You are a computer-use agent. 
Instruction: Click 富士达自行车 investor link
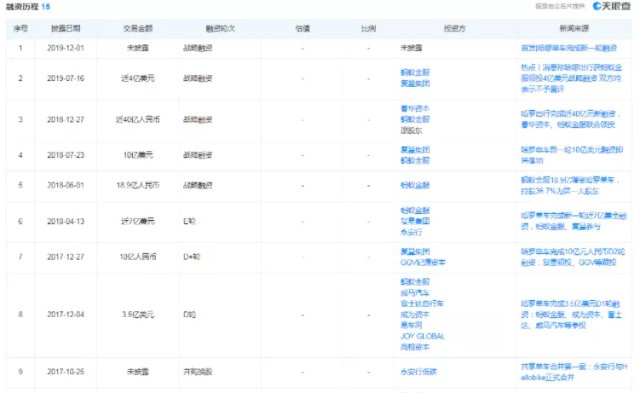point(422,303)
